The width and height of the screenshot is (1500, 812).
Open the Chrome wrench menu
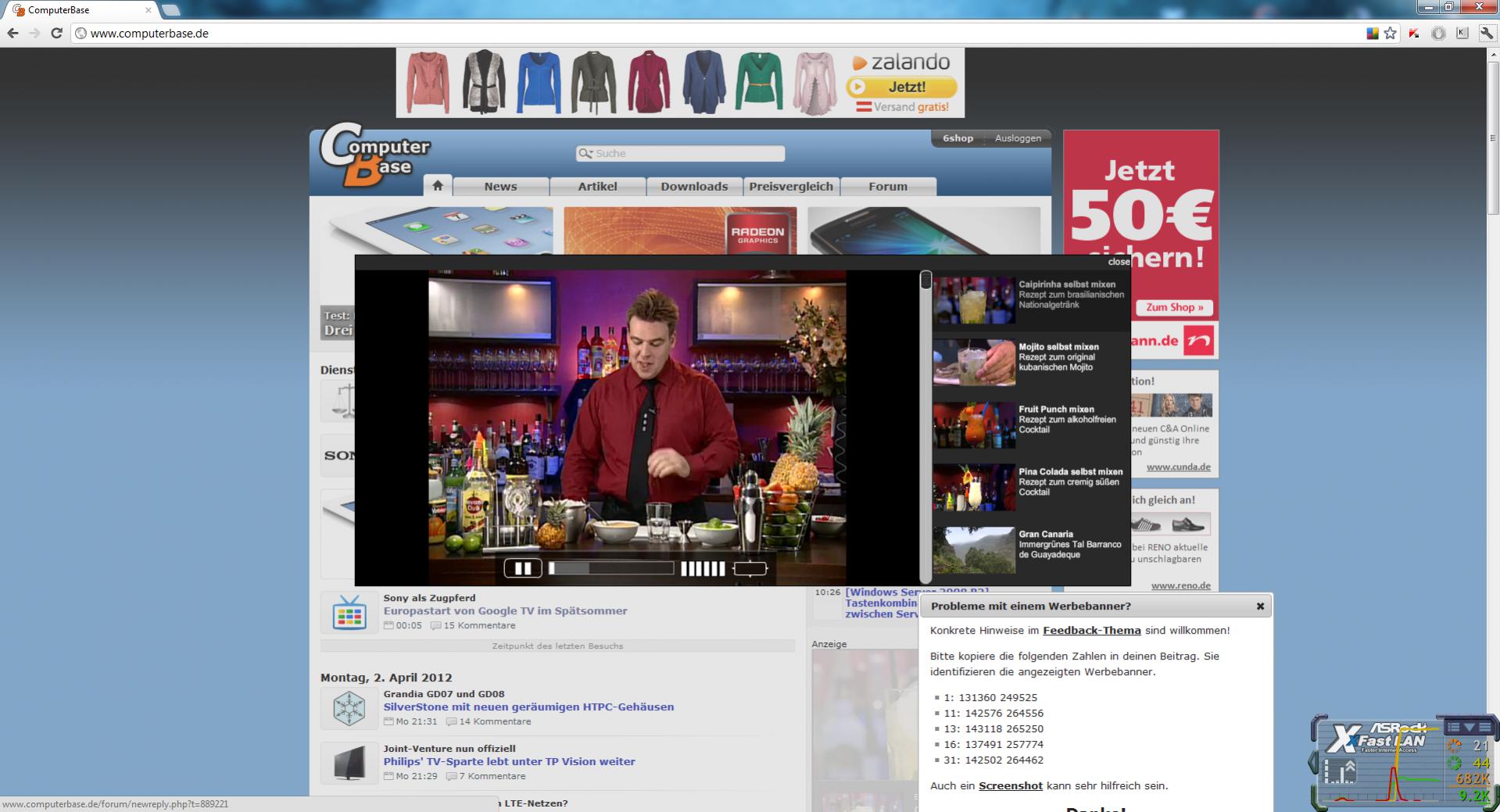pos(1486,33)
